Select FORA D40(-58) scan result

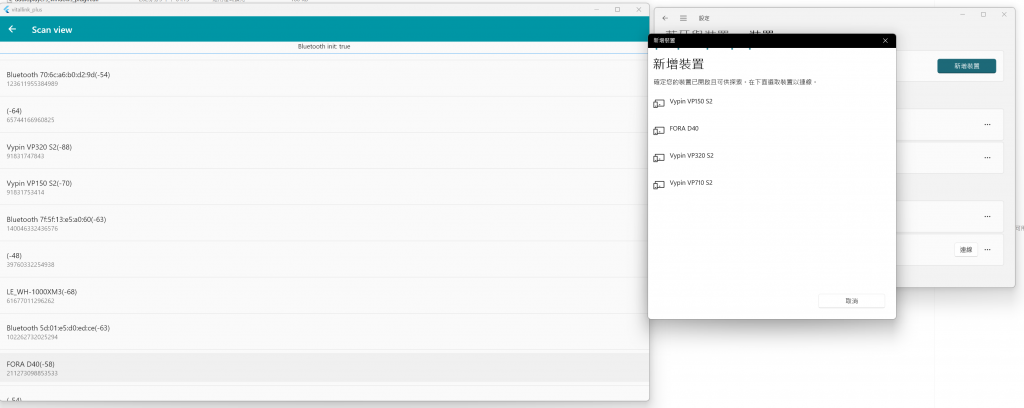[325, 368]
